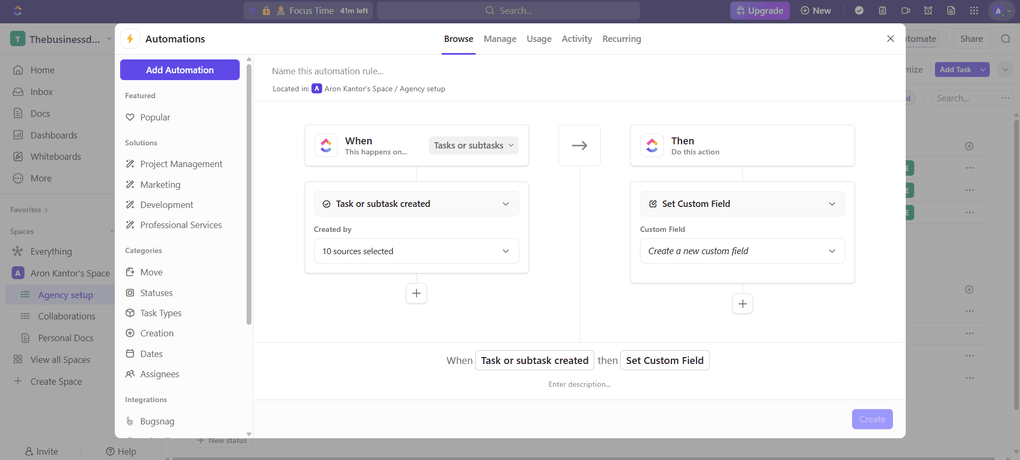Select Task Types category
1020x460 pixels.
point(161,313)
